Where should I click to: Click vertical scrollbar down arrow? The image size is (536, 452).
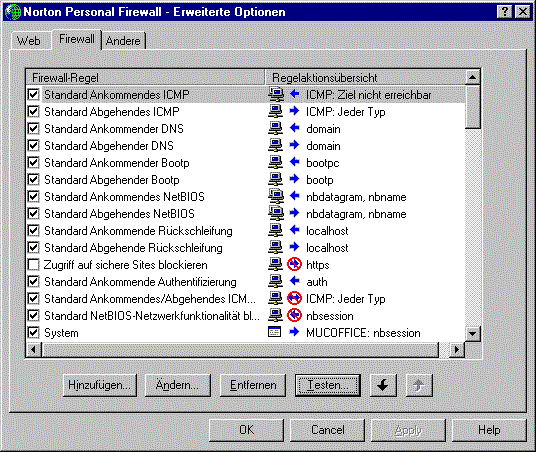point(473,333)
